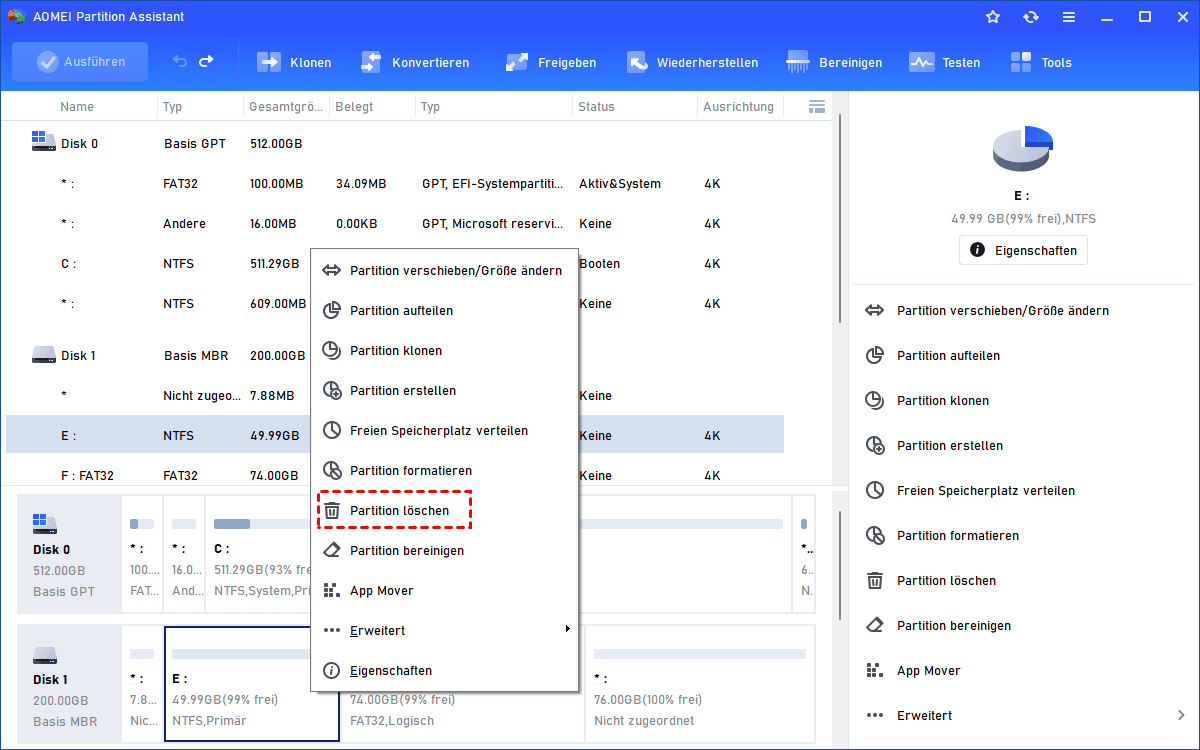Screen dimensions: 1200x750
Task: Open the Klonen toolbar menu
Action: [295, 62]
